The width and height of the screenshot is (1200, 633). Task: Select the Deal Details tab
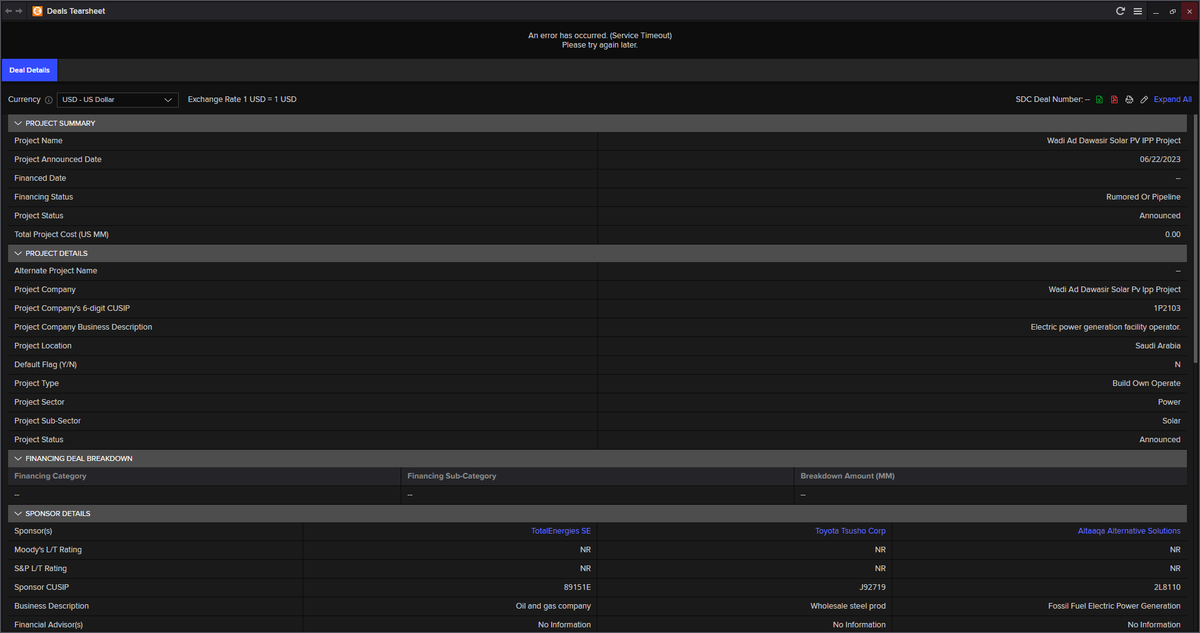29,70
